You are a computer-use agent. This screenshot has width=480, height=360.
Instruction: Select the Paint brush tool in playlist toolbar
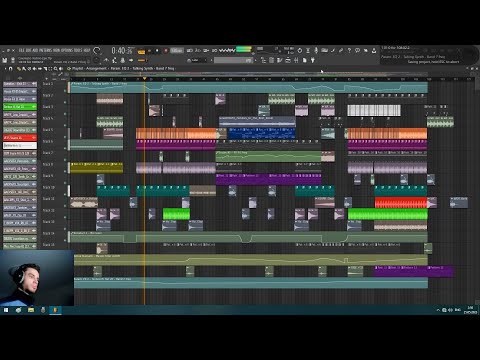coord(24,68)
